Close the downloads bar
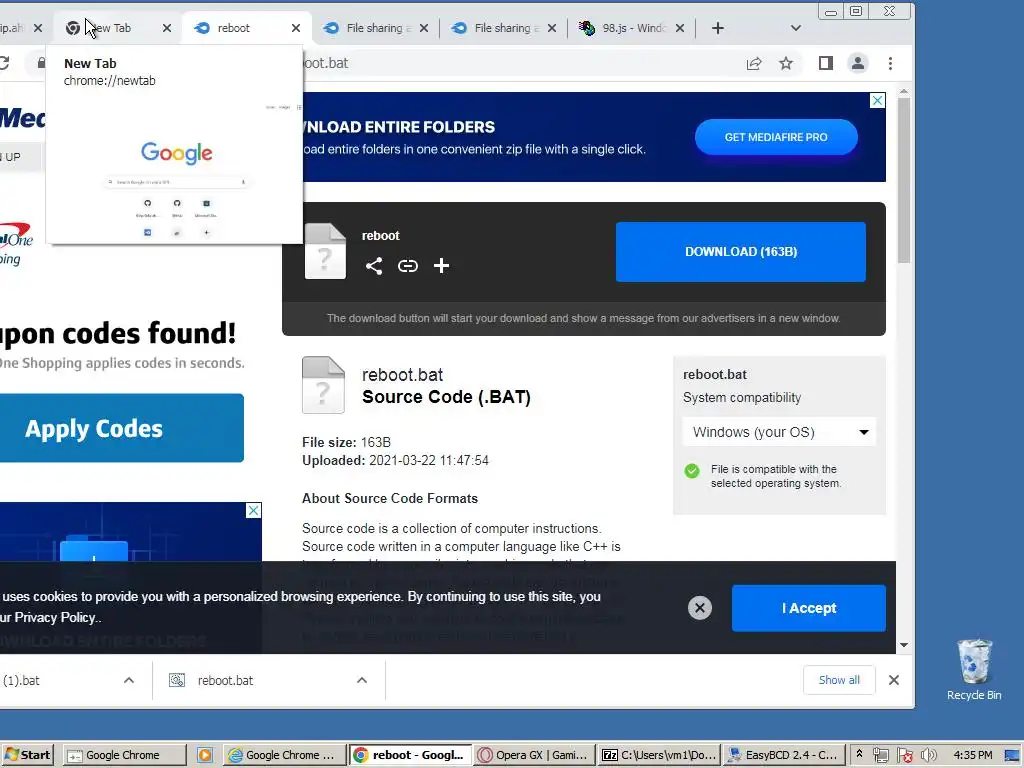This screenshot has height=768, width=1024. pyautogui.click(x=894, y=680)
